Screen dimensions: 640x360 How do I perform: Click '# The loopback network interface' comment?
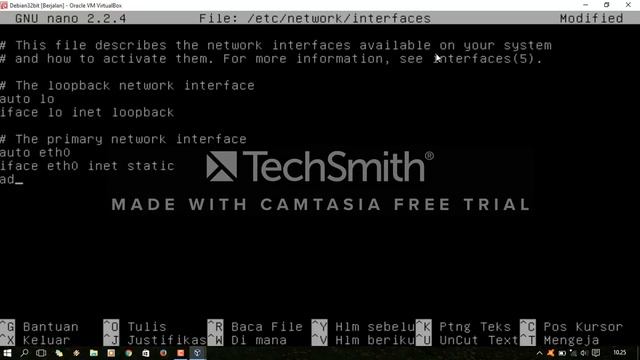click(x=127, y=85)
